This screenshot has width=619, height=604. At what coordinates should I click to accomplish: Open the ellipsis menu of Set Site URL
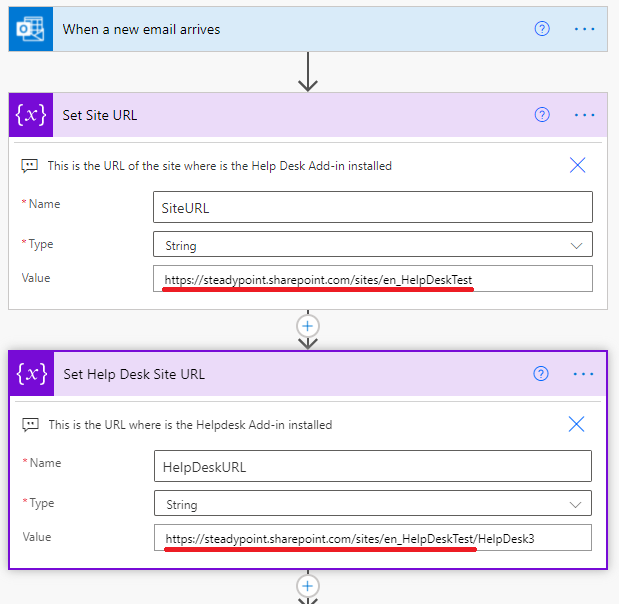[584, 115]
